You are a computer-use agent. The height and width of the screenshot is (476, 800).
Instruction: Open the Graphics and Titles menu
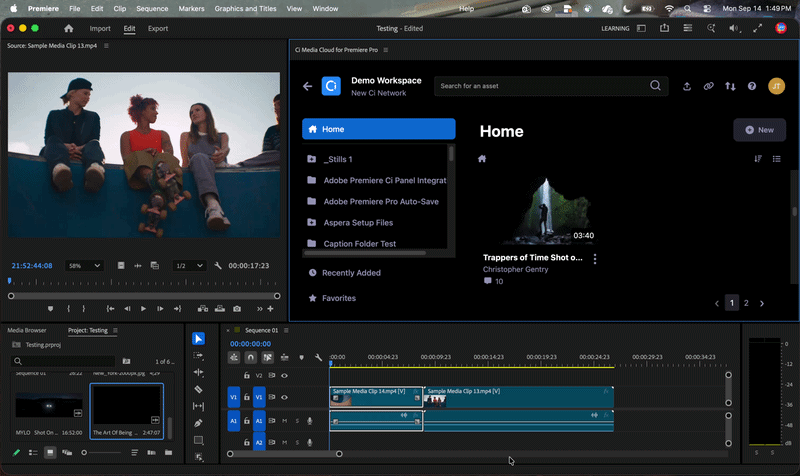(x=245, y=9)
